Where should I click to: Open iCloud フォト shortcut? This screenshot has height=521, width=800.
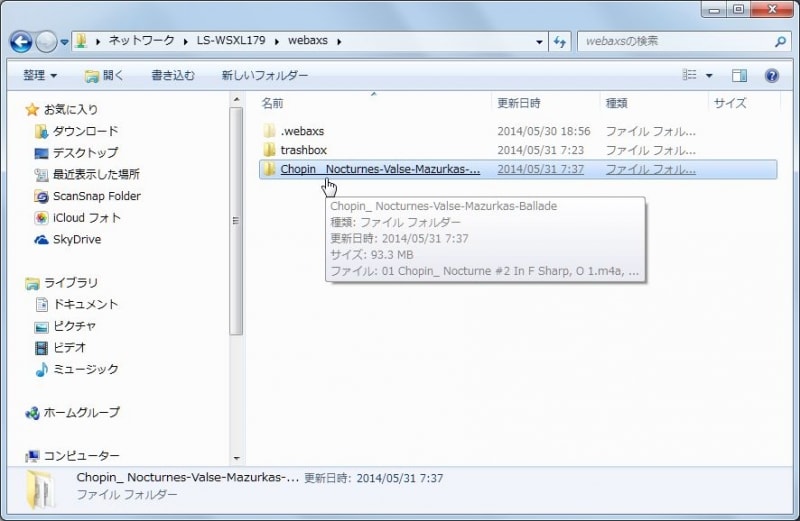[86, 218]
